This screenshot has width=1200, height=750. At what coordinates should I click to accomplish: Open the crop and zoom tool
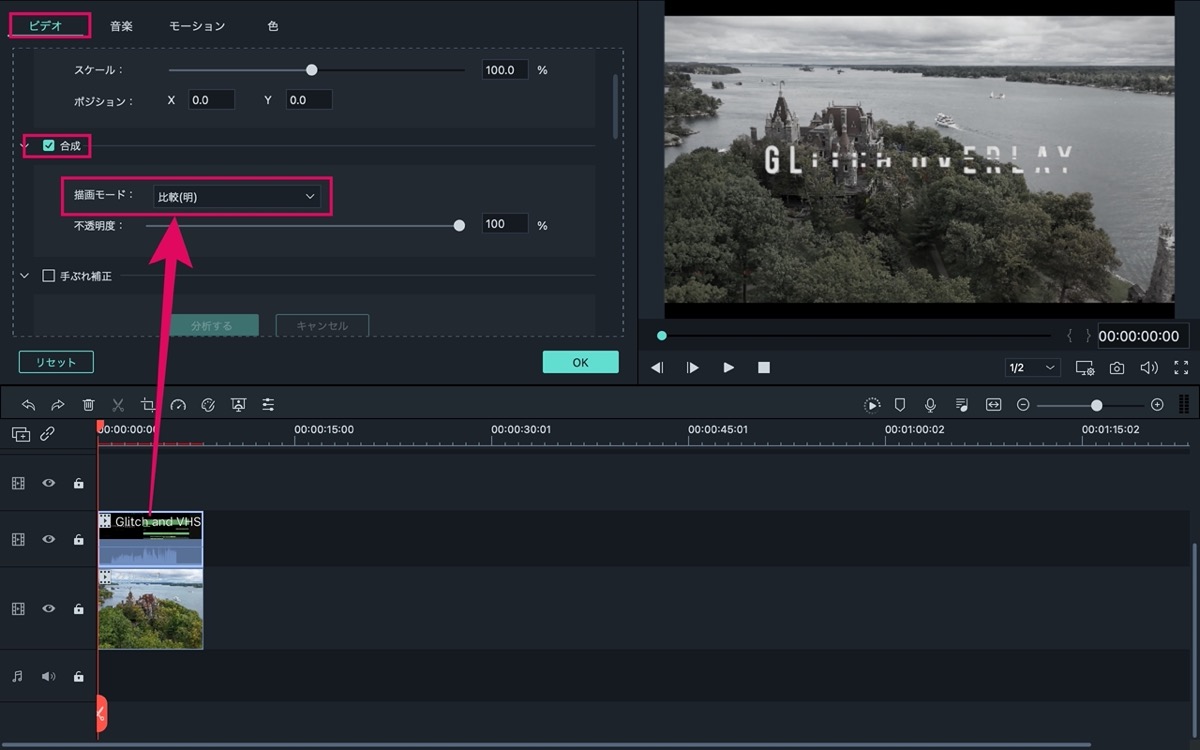pos(148,405)
